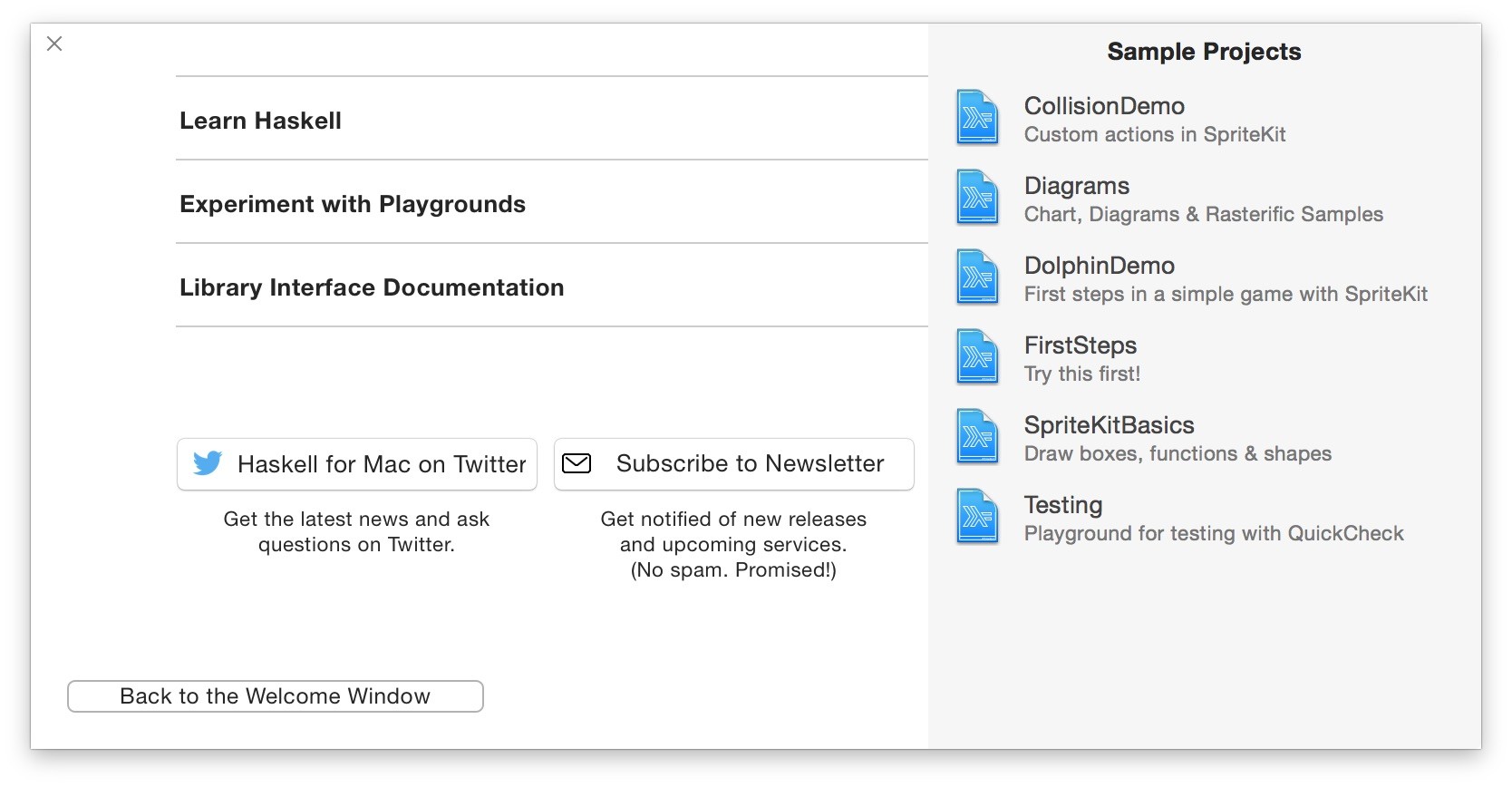Open the Testing QuickCheck playground description
Viewport: 1512px width, 787px height.
tap(1214, 533)
